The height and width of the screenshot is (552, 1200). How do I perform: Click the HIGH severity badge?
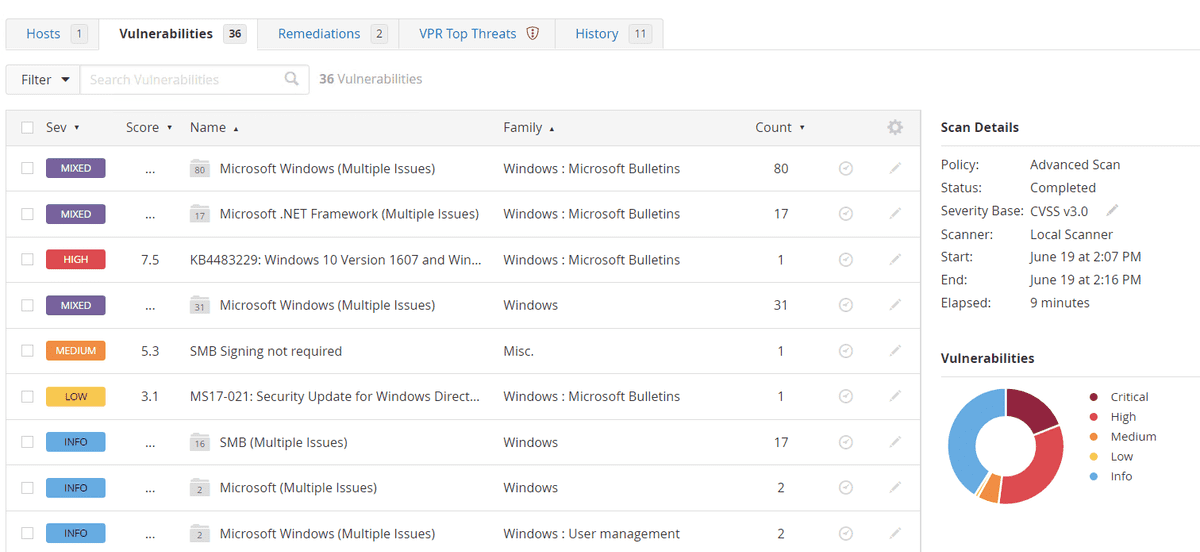tap(76, 260)
